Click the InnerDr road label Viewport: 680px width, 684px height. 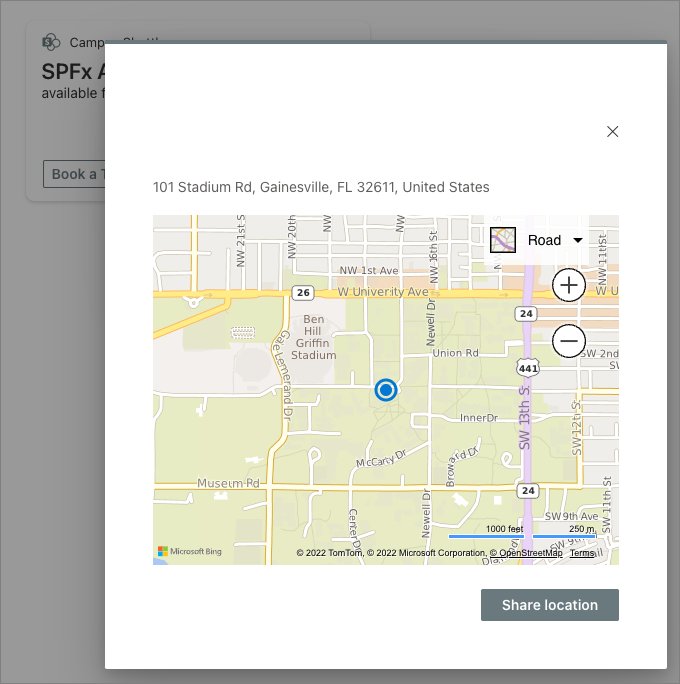(x=479, y=418)
